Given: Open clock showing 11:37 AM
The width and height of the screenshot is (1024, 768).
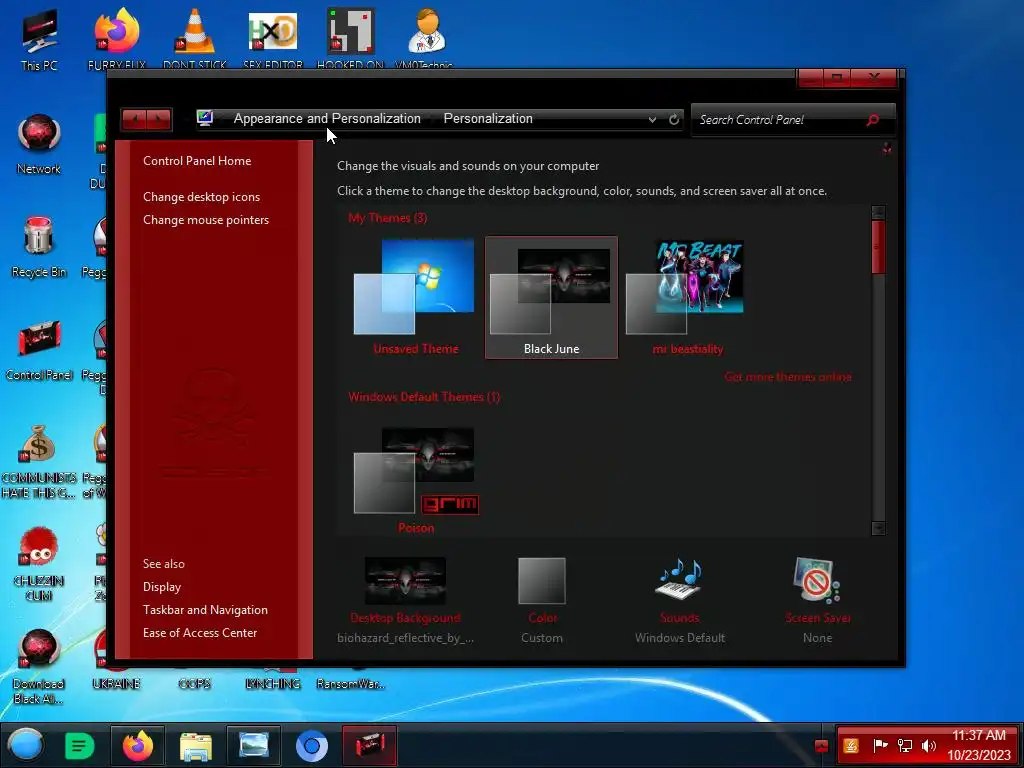Looking at the screenshot, I should tap(978, 745).
